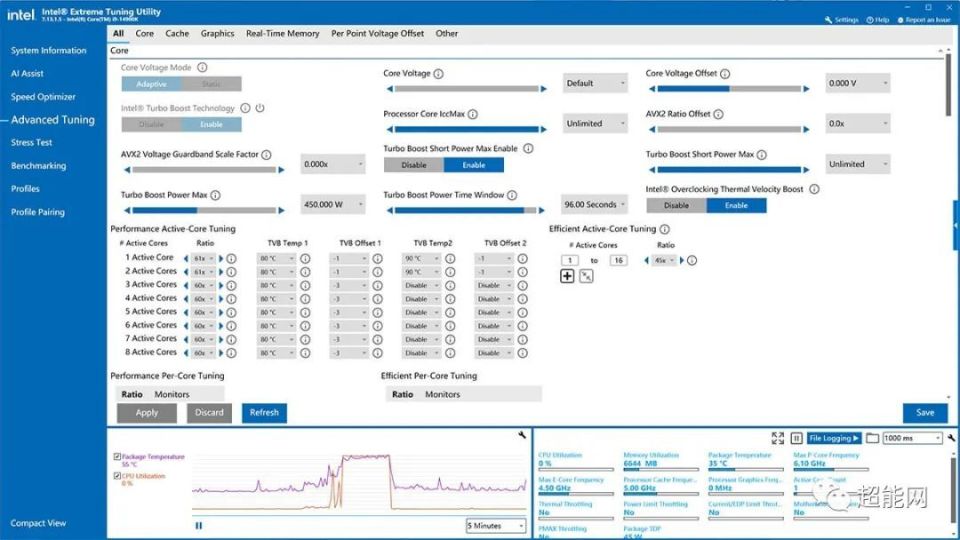
Task: Open the 1000 ms logging interval dropdown
Action: (x=912, y=438)
